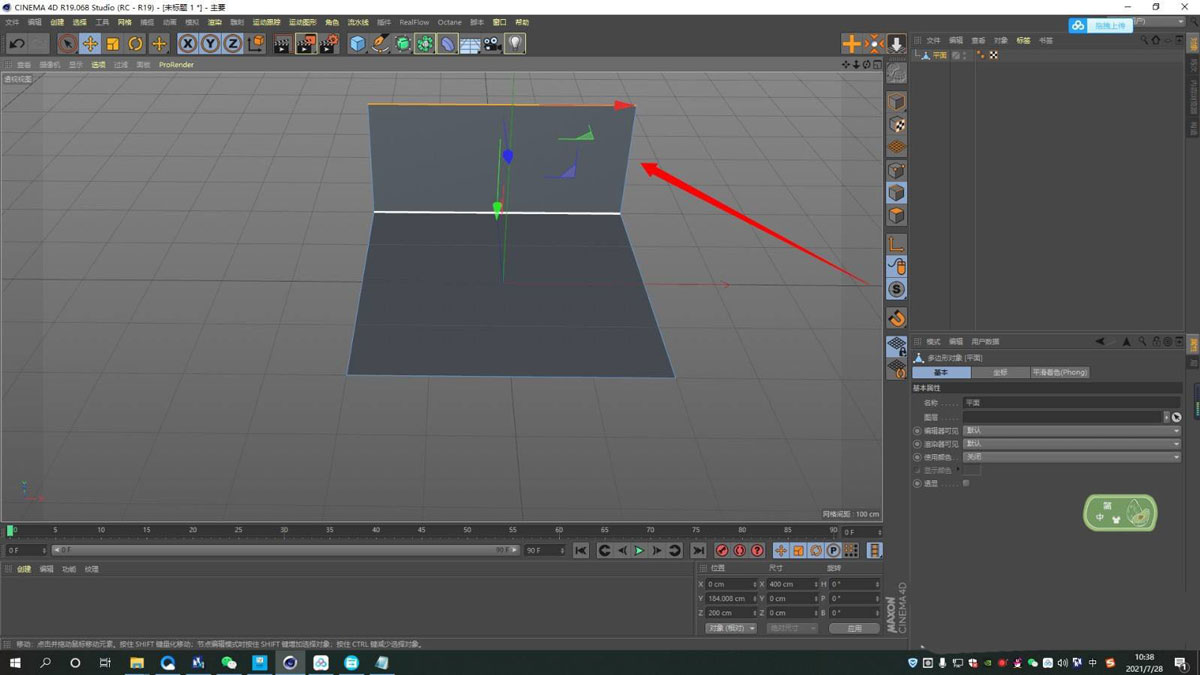Open the 使用颜色 dropdown set to 关闭

pyautogui.click(x=1069, y=456)
